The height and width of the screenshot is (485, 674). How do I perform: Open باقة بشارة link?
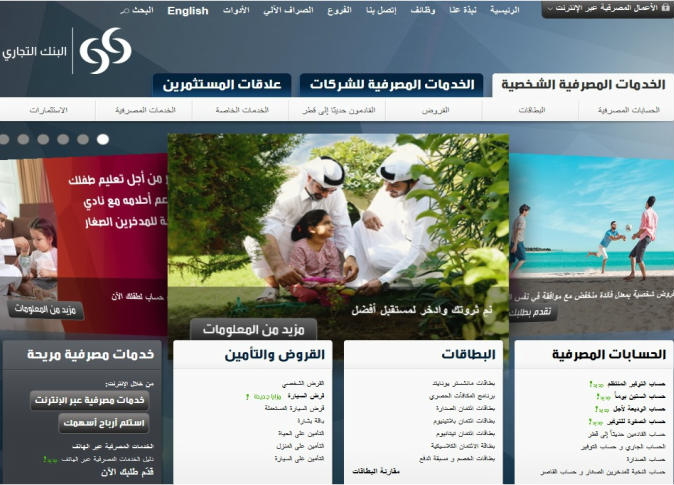[311, 421]
